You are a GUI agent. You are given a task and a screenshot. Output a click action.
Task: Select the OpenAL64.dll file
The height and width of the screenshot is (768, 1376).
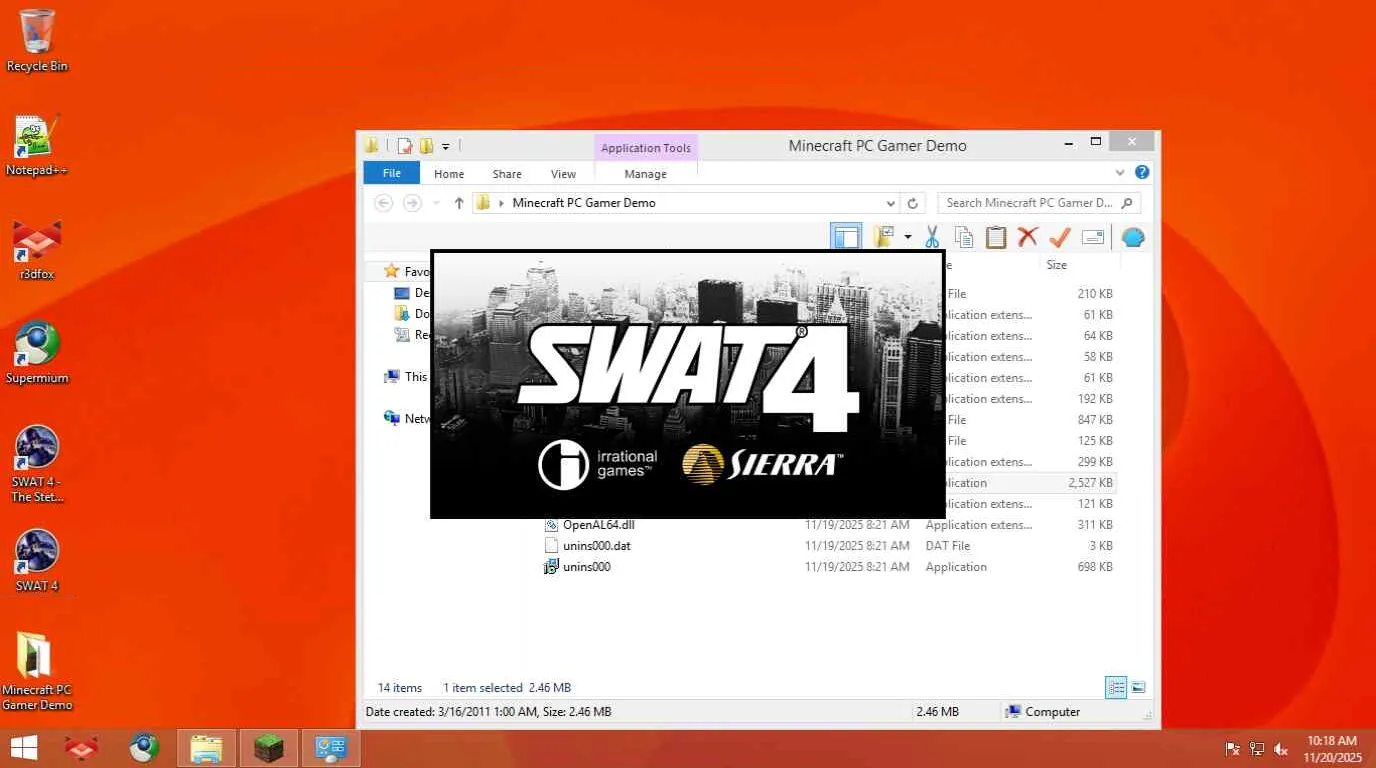coord(598,525)
